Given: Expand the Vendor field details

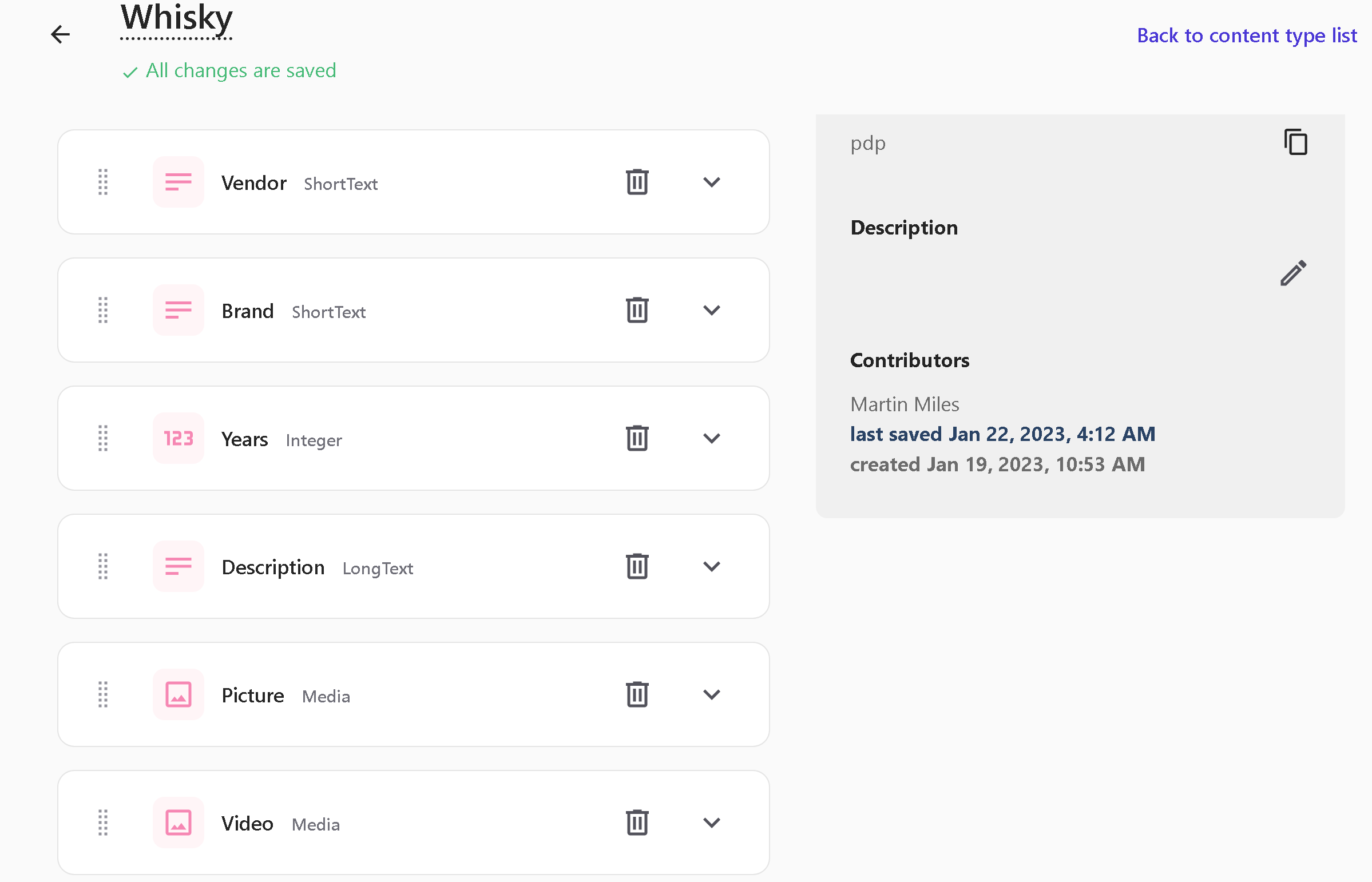Looking at the screenshot, I should [x=710, y=181].
